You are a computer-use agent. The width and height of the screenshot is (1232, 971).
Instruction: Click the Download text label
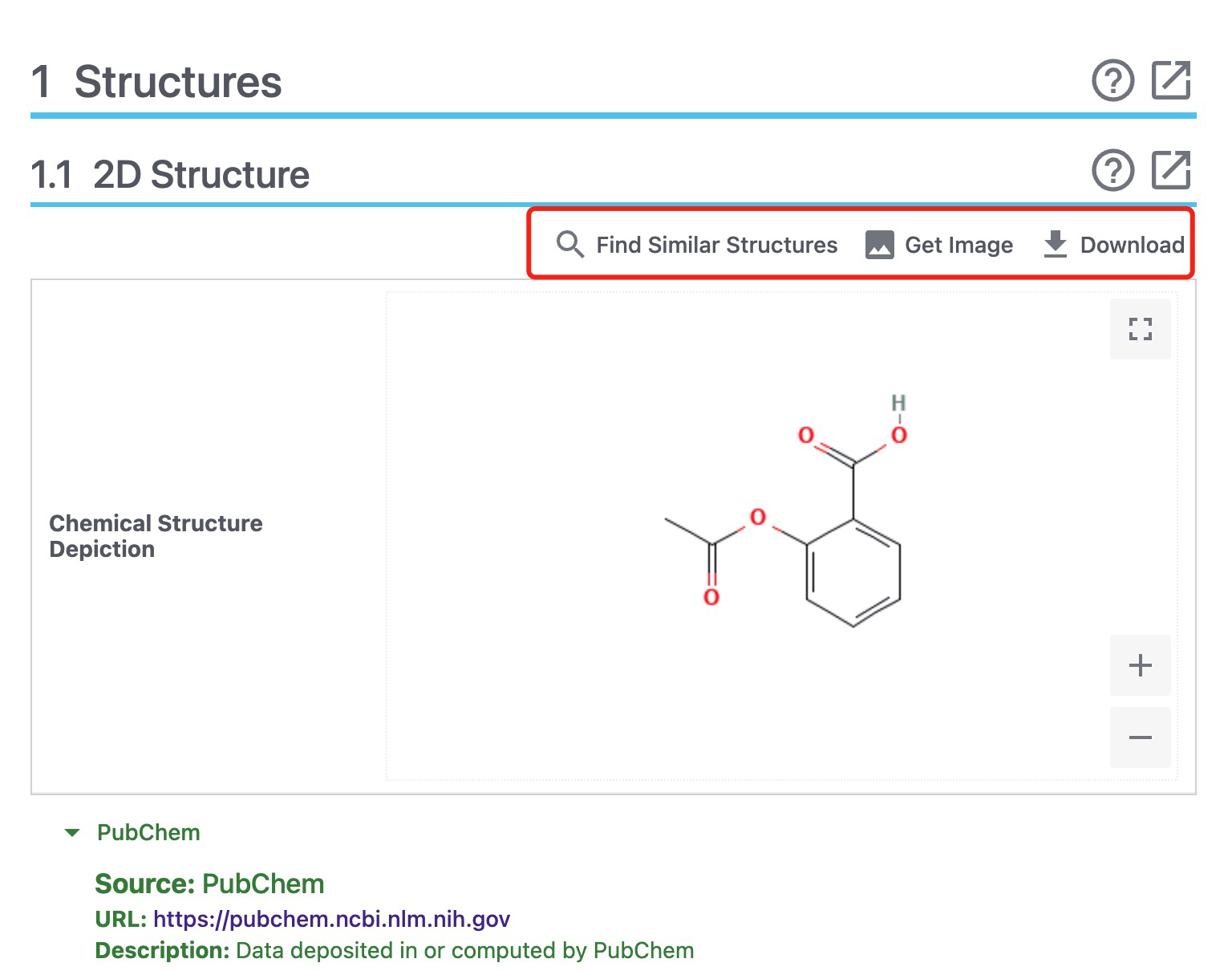(x=1133, y=245)
